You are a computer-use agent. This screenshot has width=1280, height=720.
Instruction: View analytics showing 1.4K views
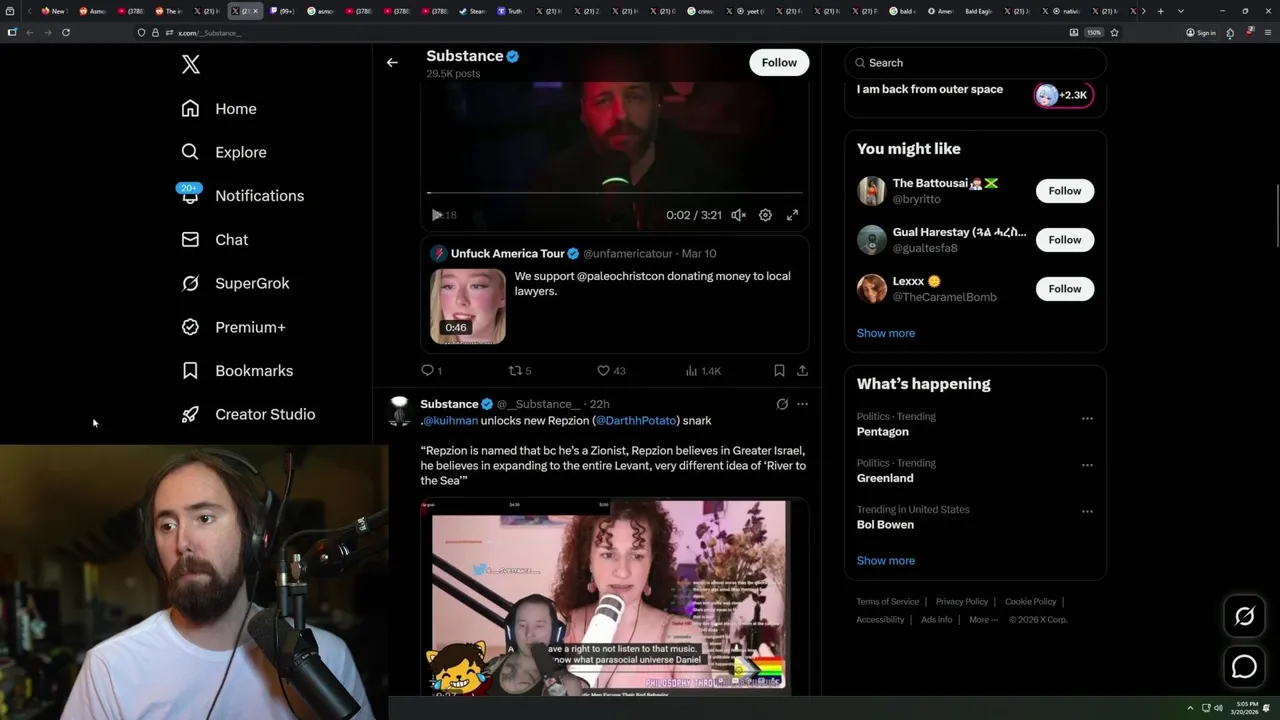point(703,371)
